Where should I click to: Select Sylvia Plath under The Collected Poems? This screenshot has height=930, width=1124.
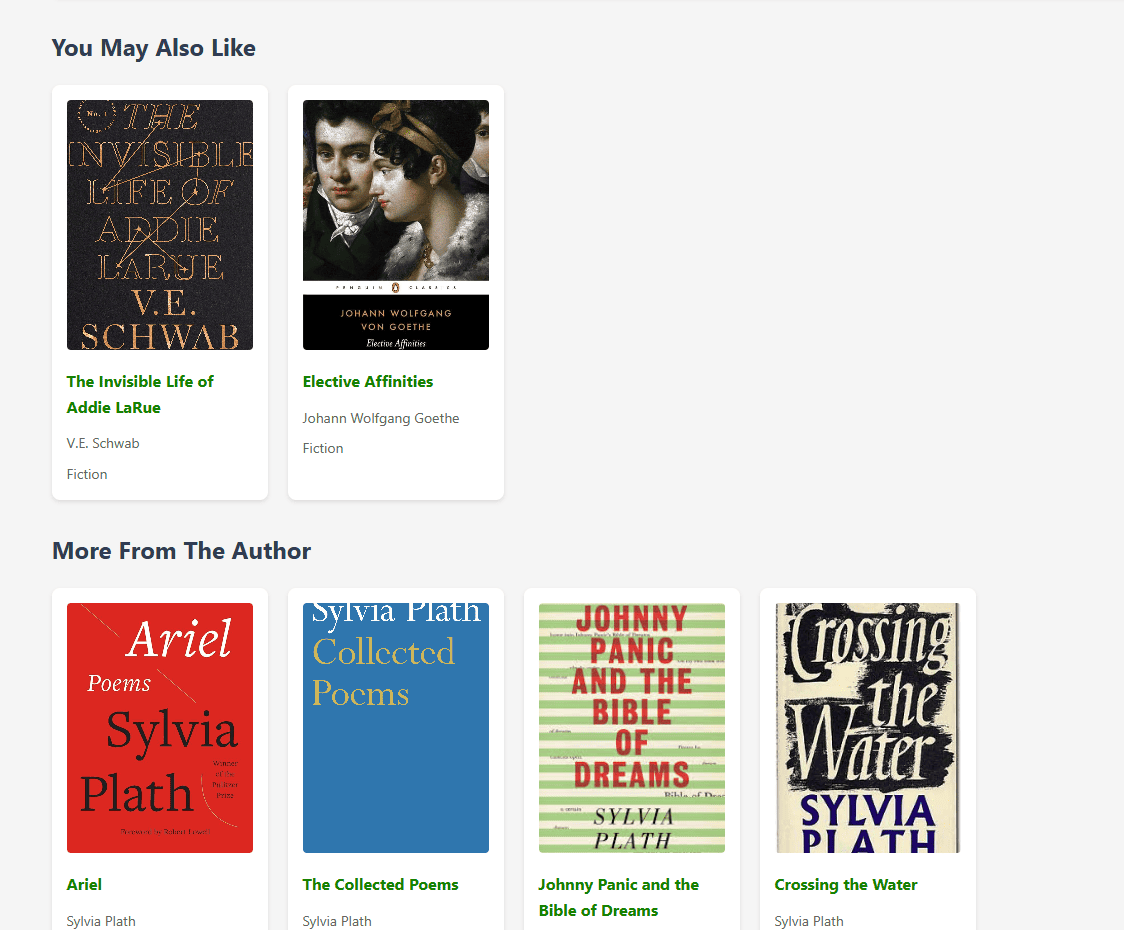point(337,921)
